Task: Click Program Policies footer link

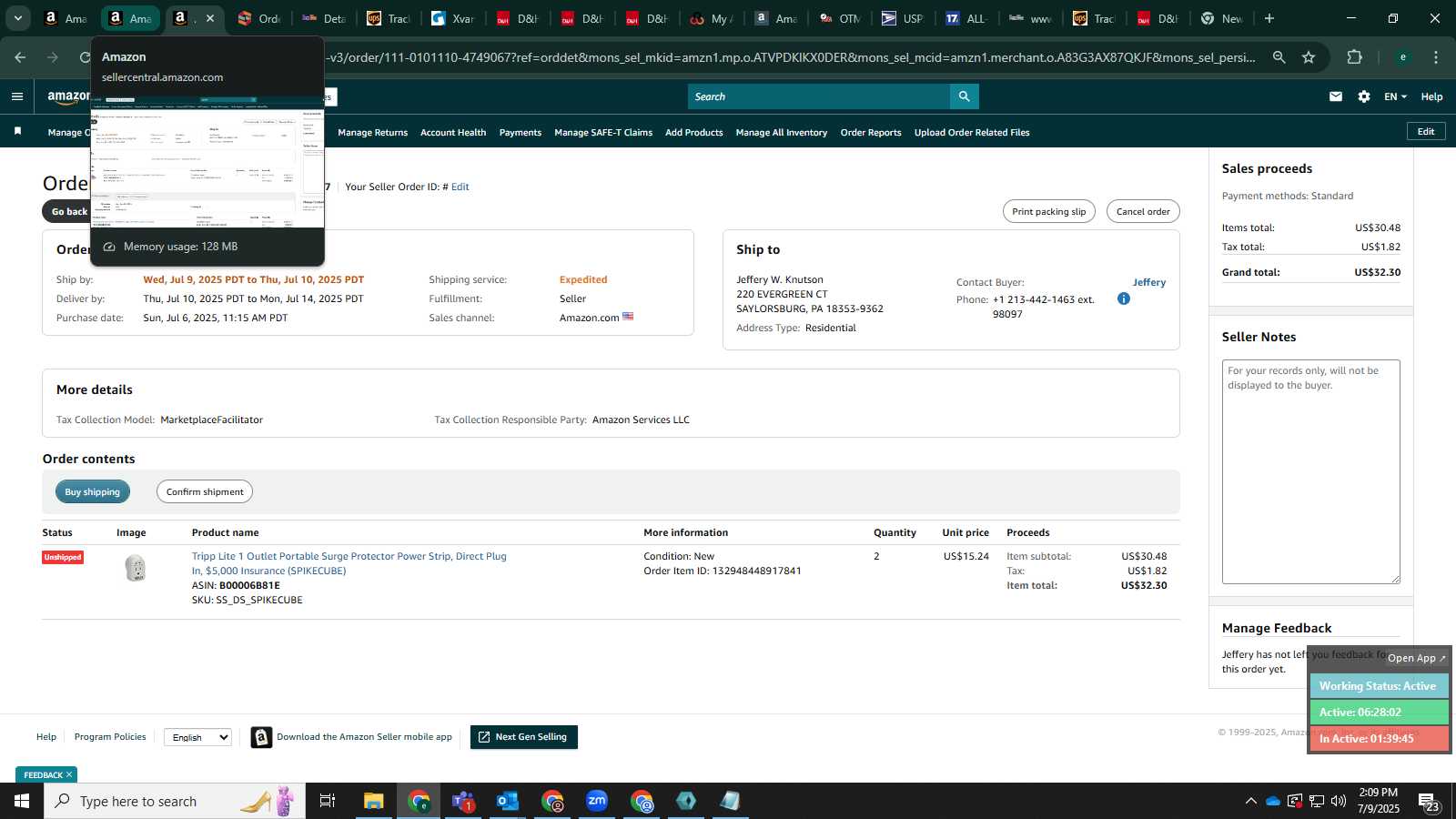Action: pos(110,737)
